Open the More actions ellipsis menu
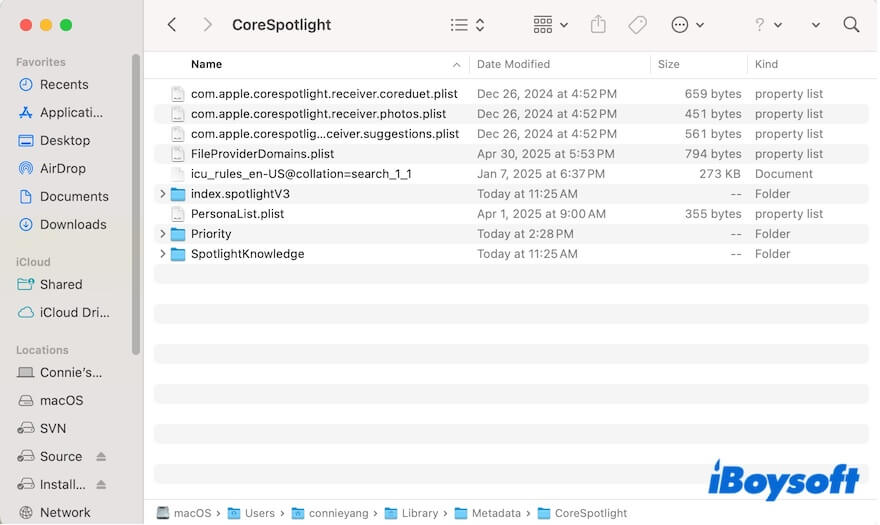The image size is (880, 525). tap(687, 25)
